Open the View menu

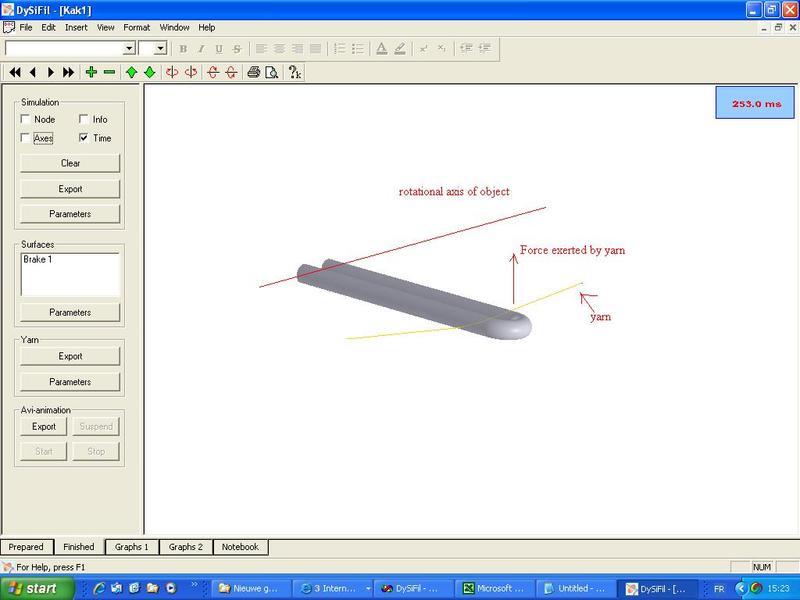coord(106,28)
